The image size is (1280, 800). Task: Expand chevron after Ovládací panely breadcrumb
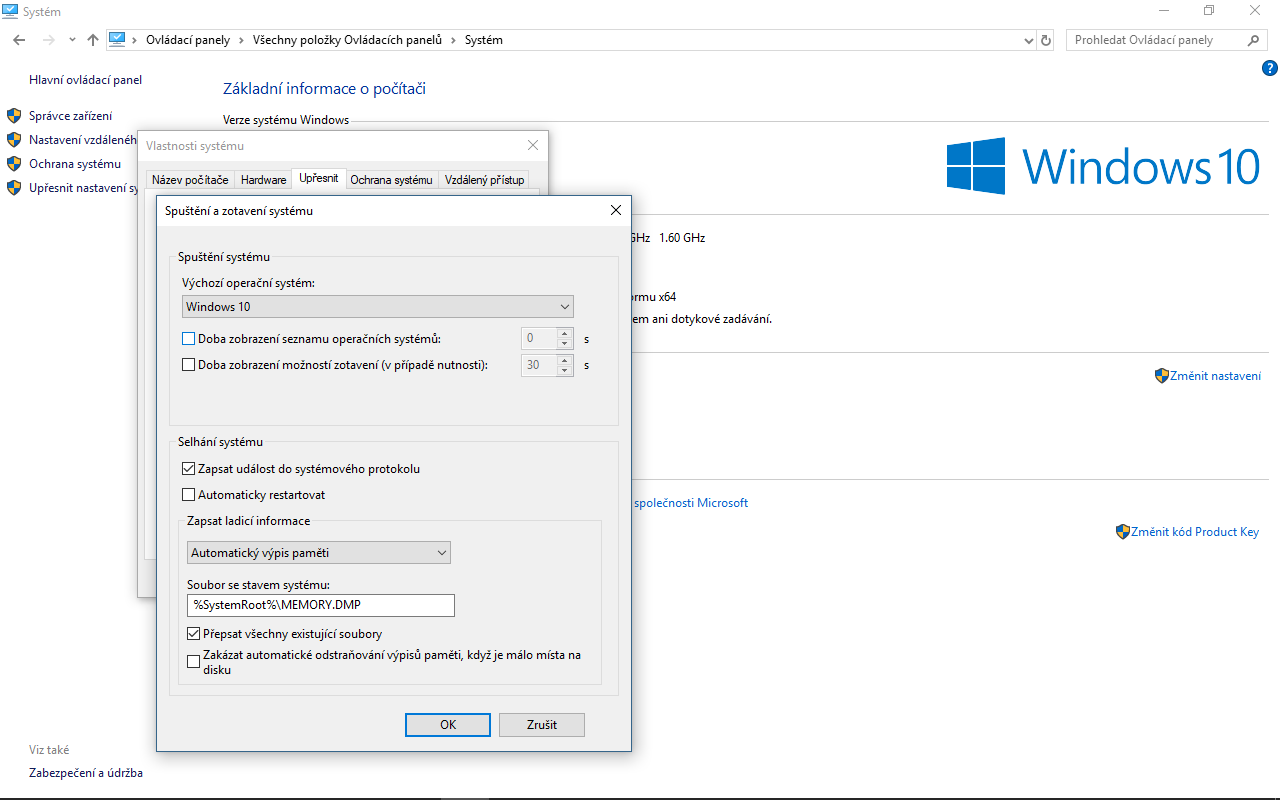[x=240, y=41]
